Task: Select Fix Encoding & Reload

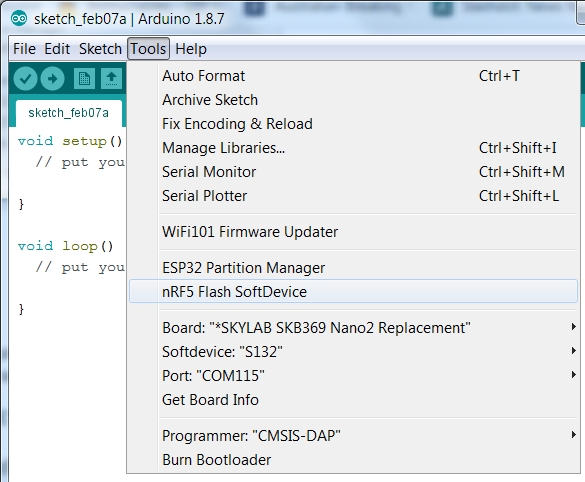Action: click(353, 124)
